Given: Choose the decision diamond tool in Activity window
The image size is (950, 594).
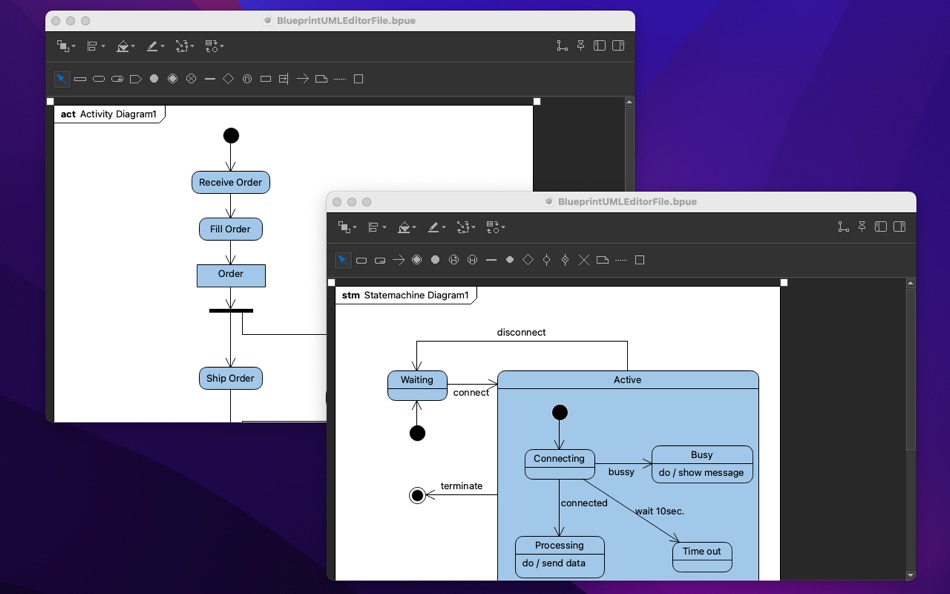Looking at the screenshot, I should pyautogui.click(x=228, y=79).
